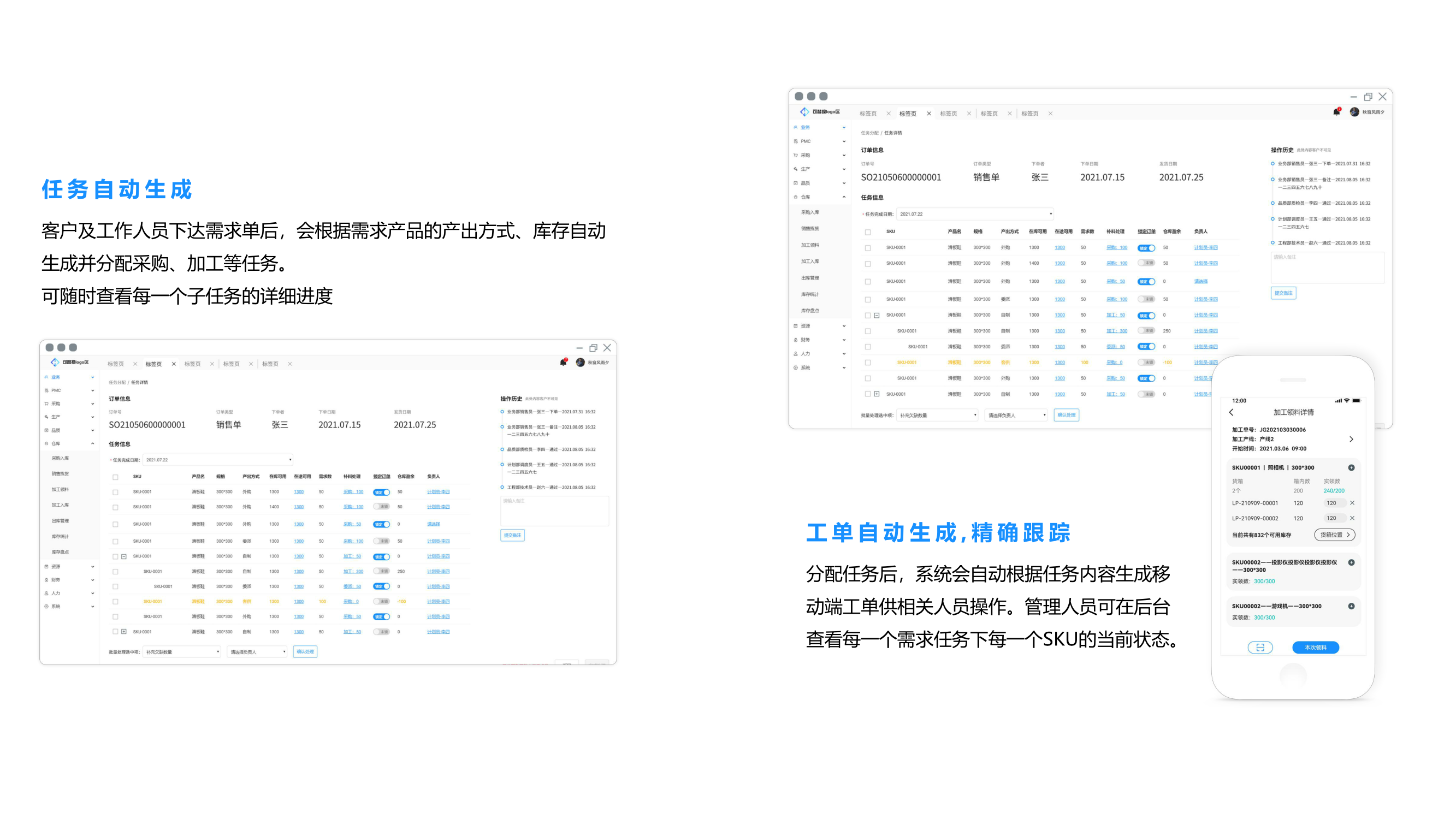Viewport: 1456px width, 819px height.
Task: Tap the barcode scan button on phone
Action: (1260, 647)
